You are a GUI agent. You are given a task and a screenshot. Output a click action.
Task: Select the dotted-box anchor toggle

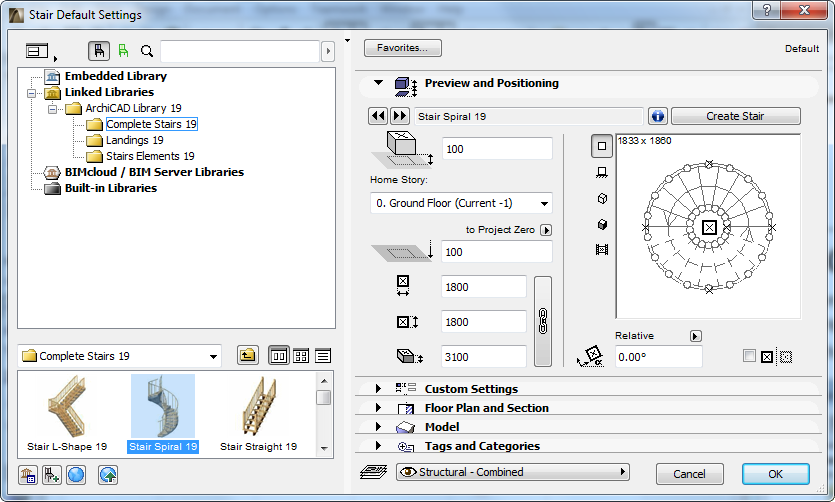[786, 357]
